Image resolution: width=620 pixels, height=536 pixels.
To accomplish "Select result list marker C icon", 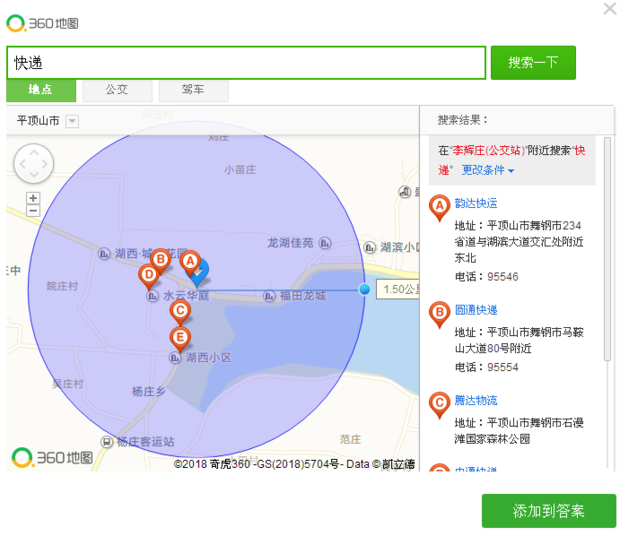I will point(439,405).
